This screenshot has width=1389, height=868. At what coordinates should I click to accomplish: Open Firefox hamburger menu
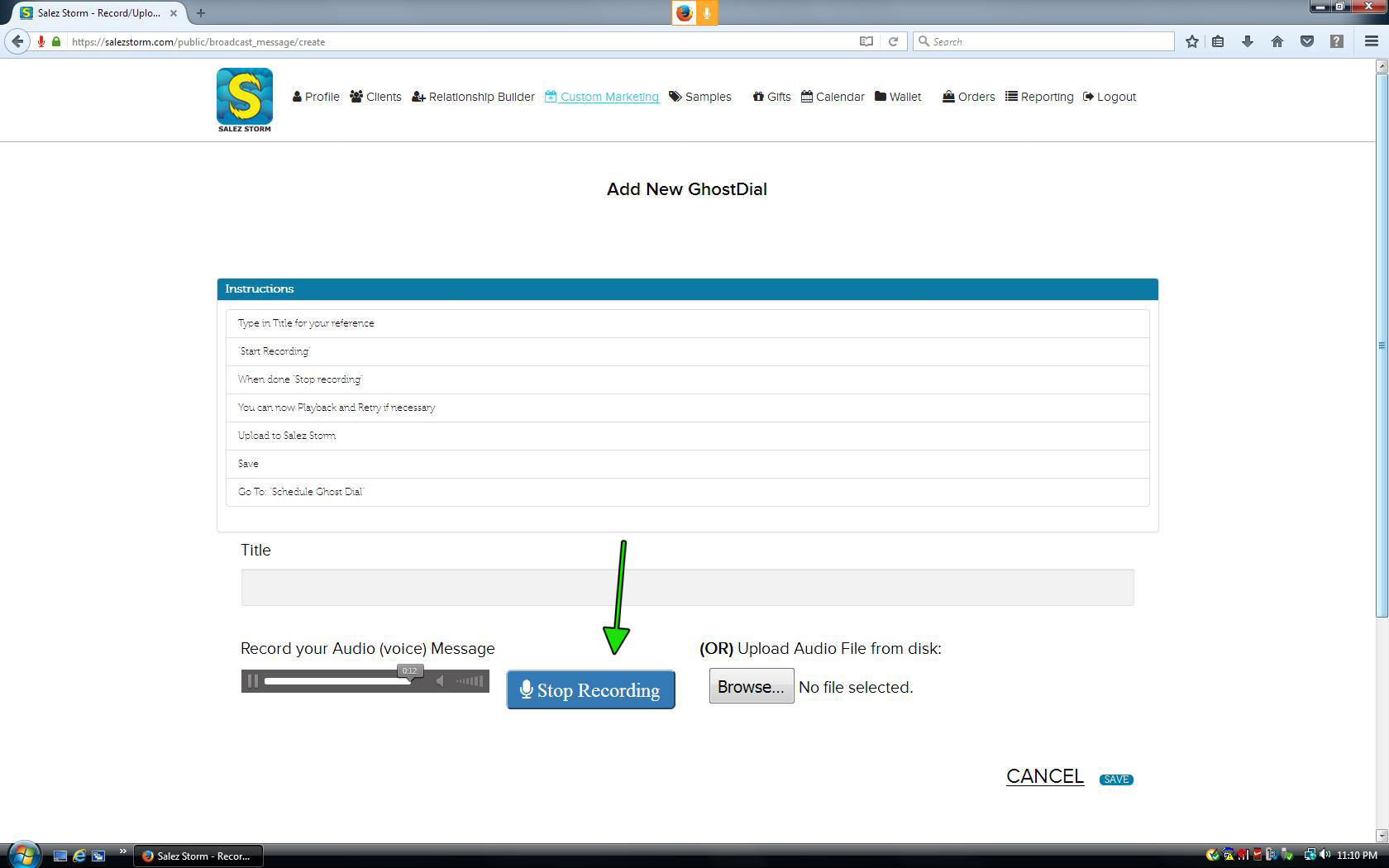pos(1371,41)
